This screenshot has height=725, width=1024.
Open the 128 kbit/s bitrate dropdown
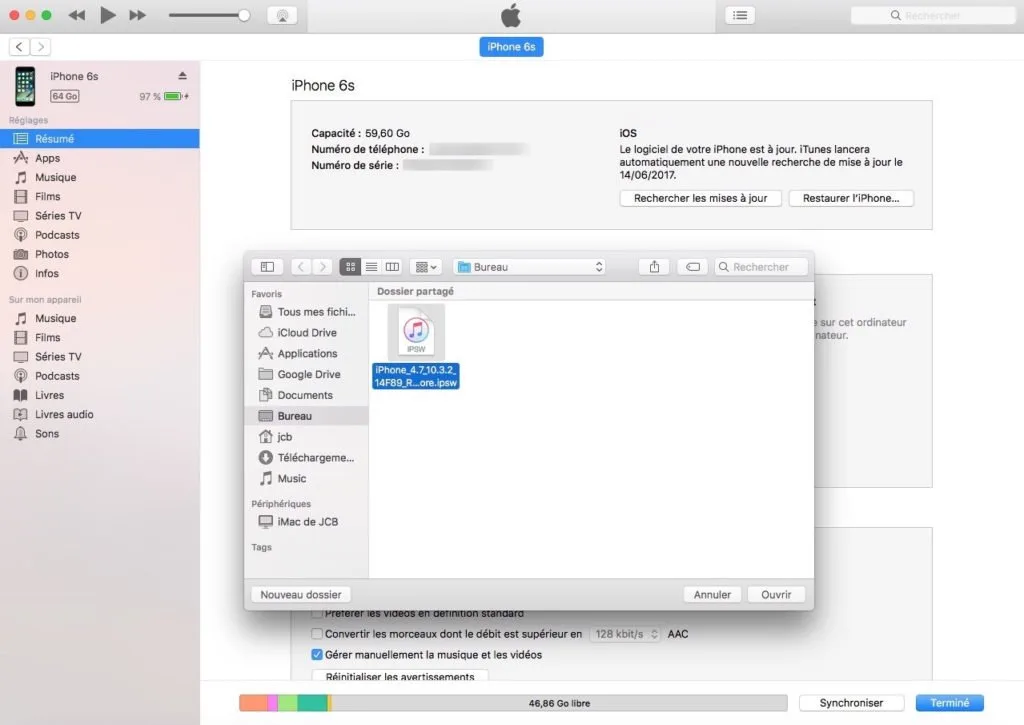(626, 634)
